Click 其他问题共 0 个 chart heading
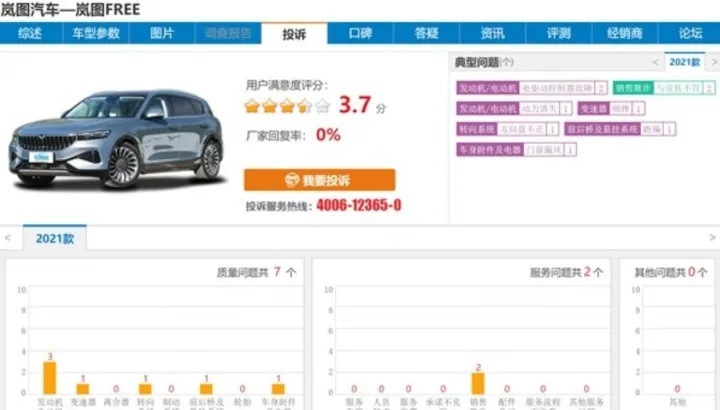Screen dimensions: 720x410 coord(671,272)
